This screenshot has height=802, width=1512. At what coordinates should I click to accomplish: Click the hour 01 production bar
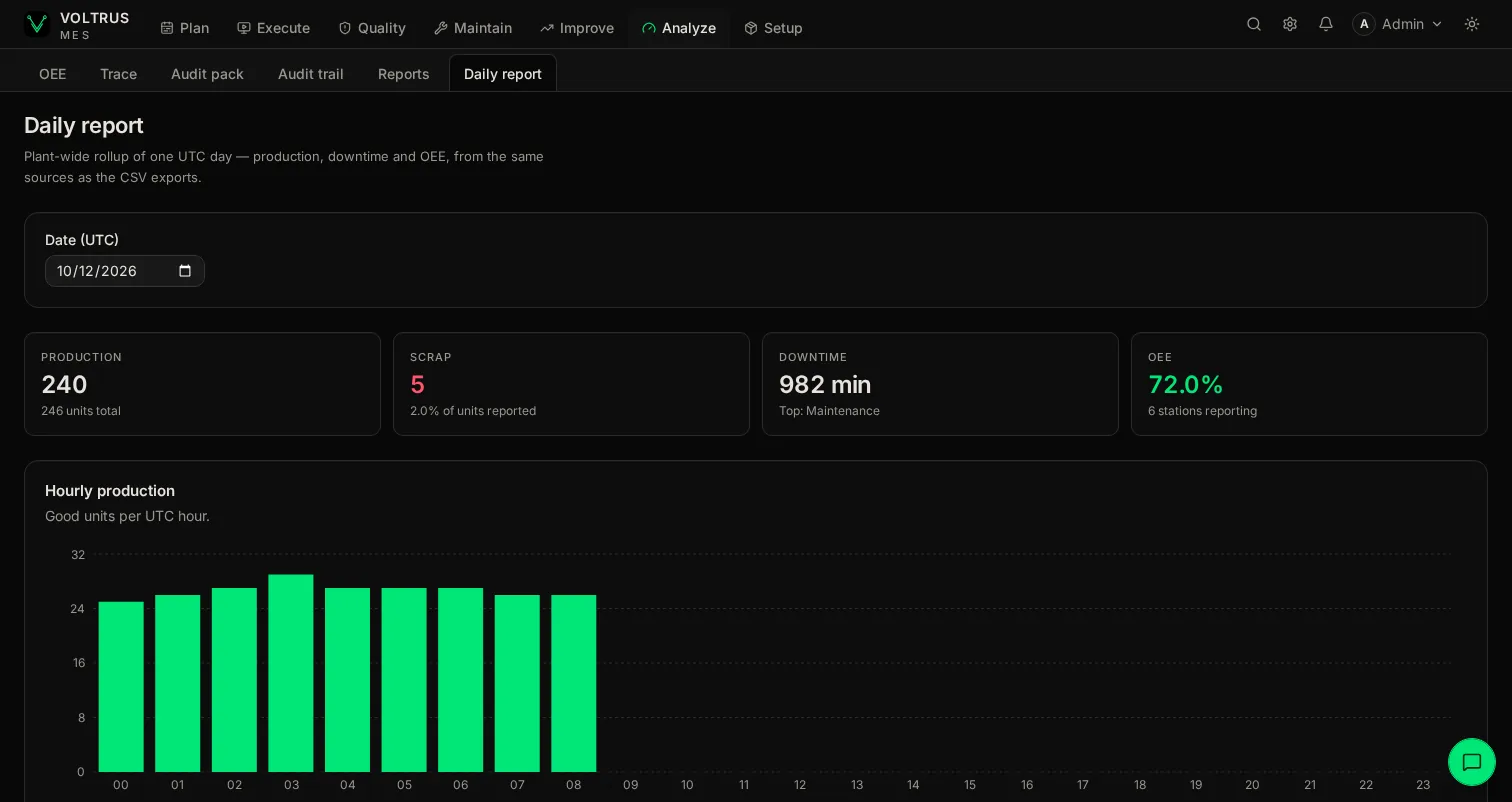point(178,684)
